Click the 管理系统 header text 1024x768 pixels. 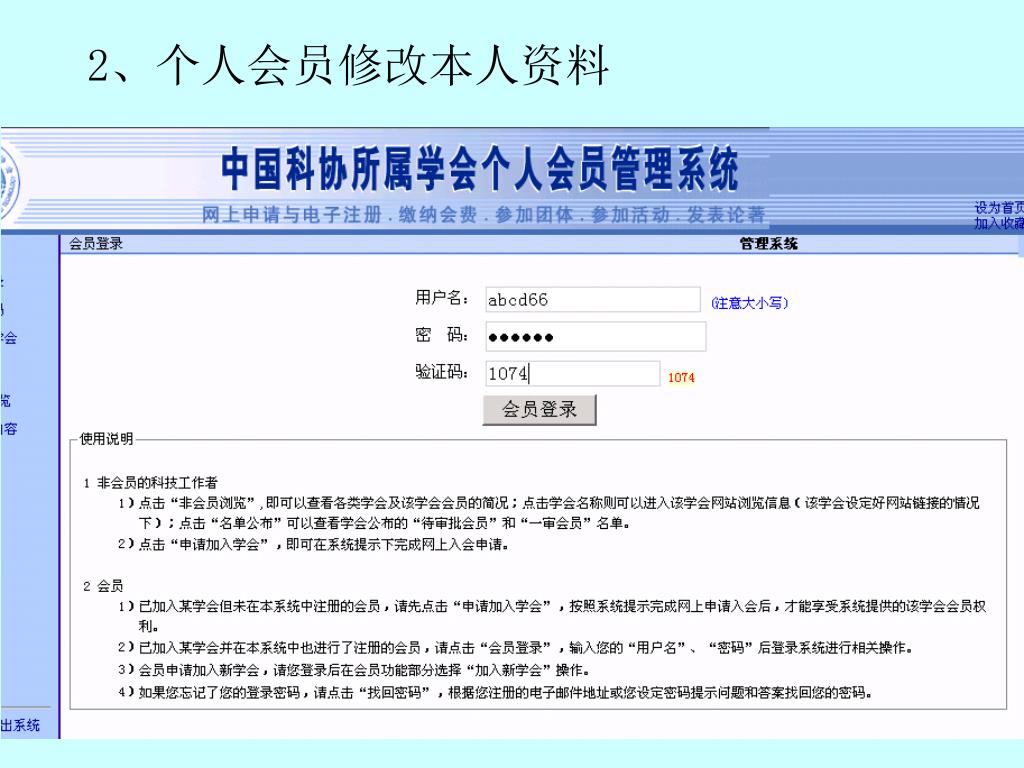tap(769, 244)
